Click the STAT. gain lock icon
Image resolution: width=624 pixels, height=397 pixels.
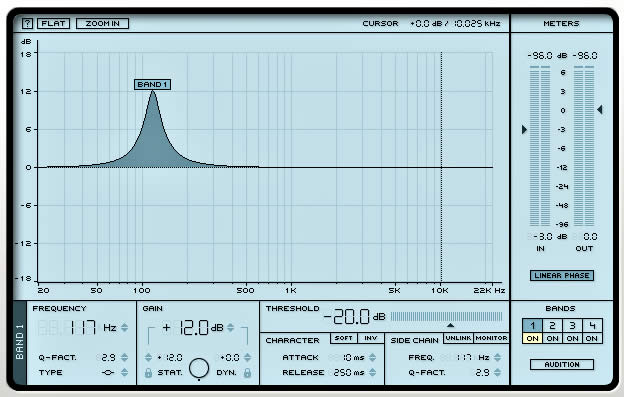[148, 373]
